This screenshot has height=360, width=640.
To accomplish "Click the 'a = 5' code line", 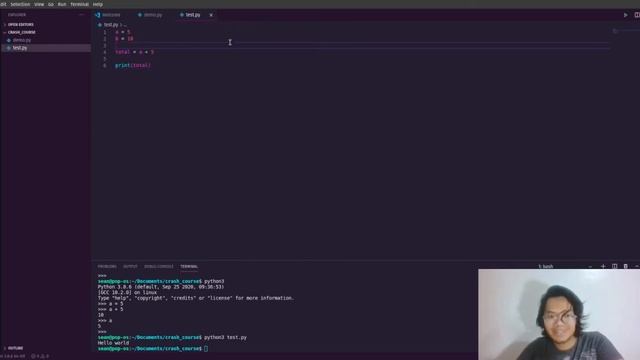I will tap(123, 32).
